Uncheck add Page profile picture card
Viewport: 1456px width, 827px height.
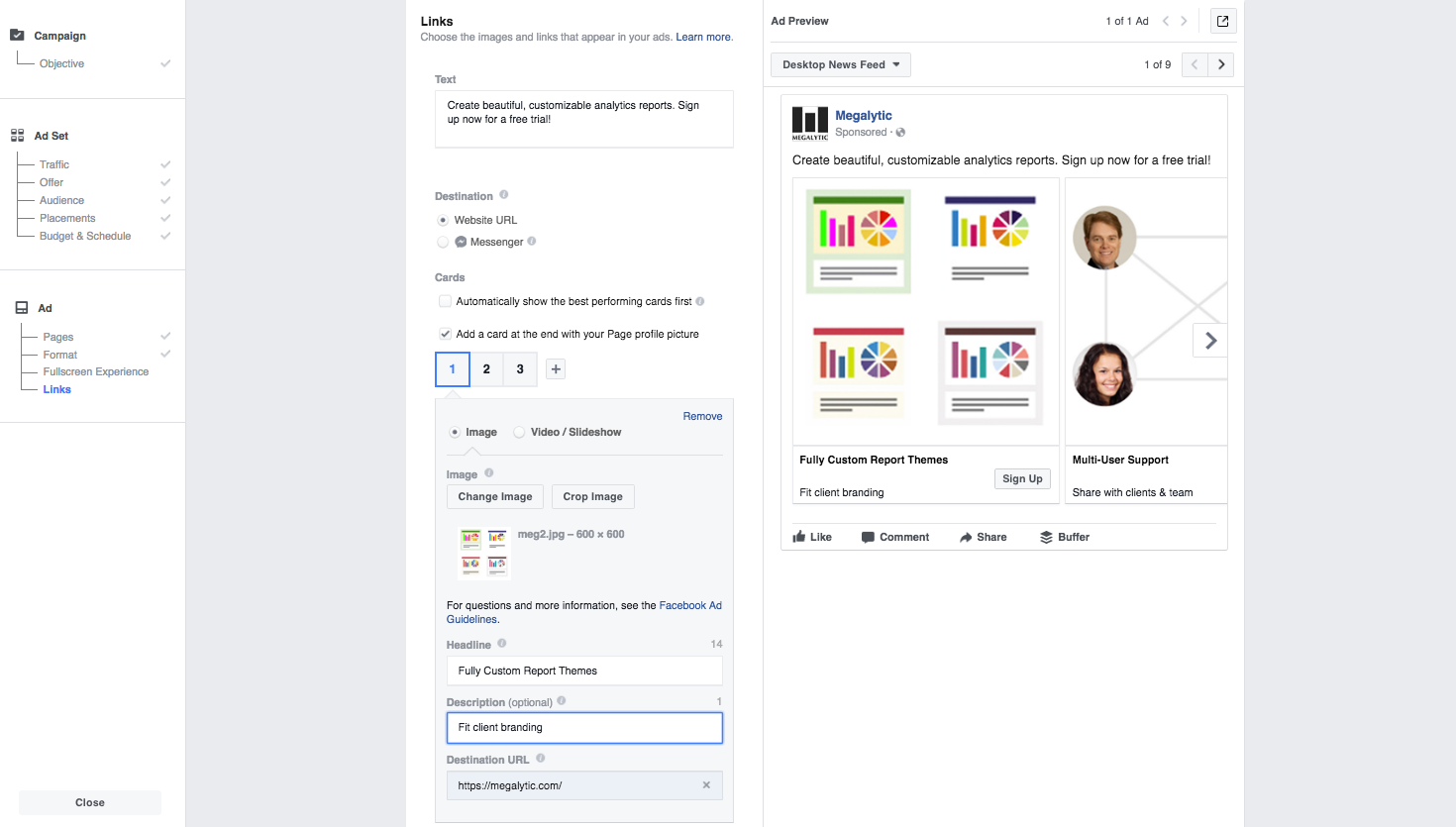445,334
